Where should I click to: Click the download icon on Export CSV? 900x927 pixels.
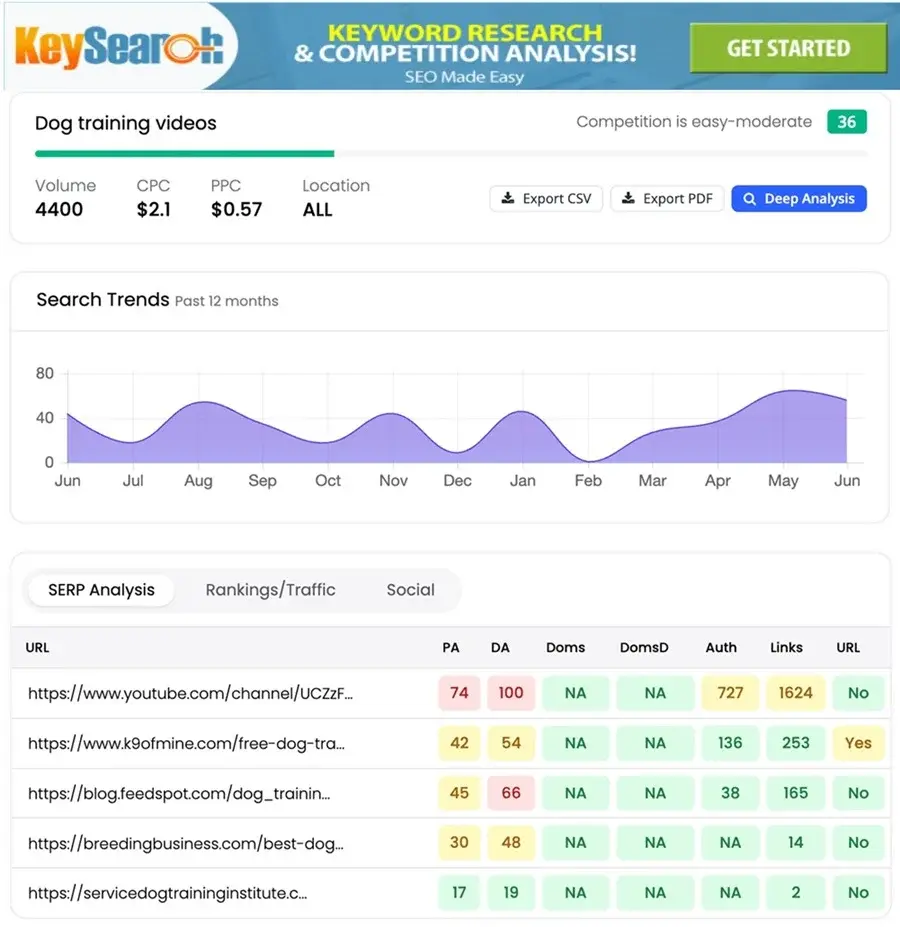tap(507, 198)
